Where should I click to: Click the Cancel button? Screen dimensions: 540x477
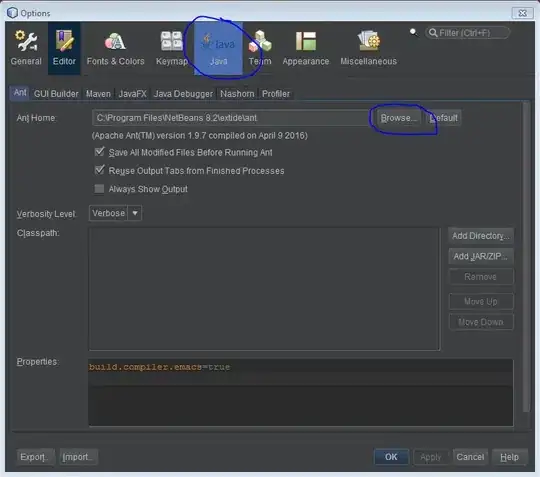pos(470,457)
